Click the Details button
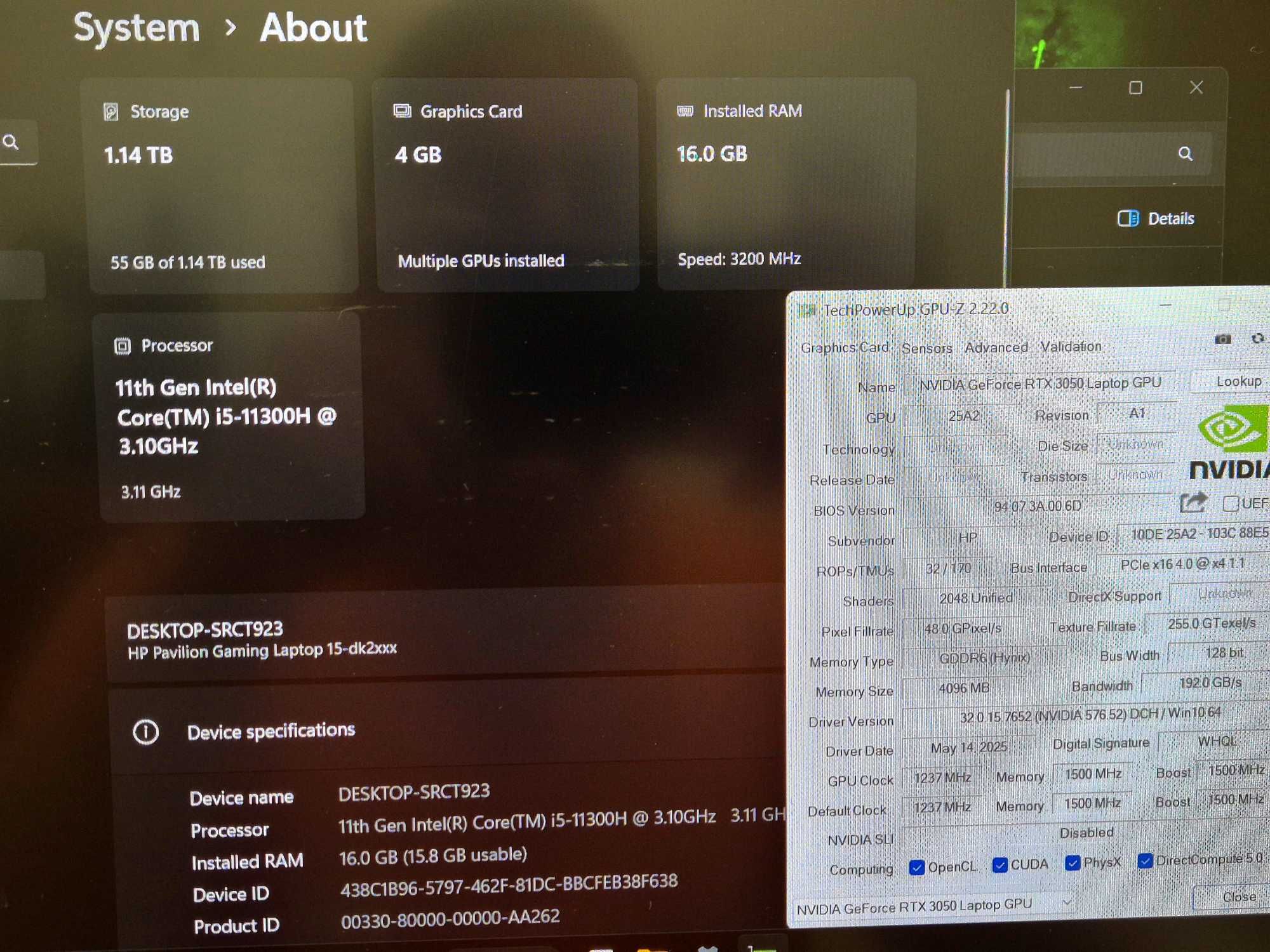 pyautogui.click(x=1156, y=219)
